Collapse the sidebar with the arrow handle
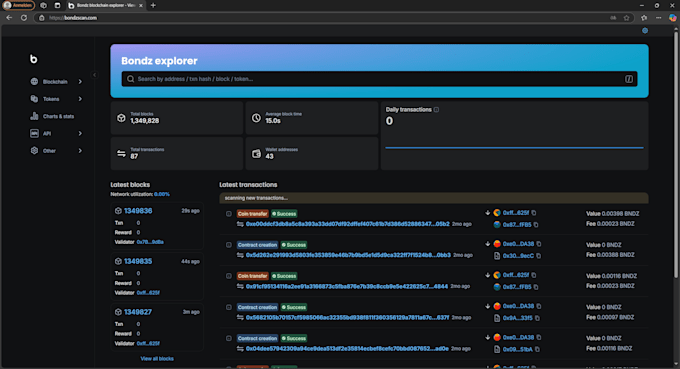The width and height of the screenshot is (680, 369). click(95, 75)
